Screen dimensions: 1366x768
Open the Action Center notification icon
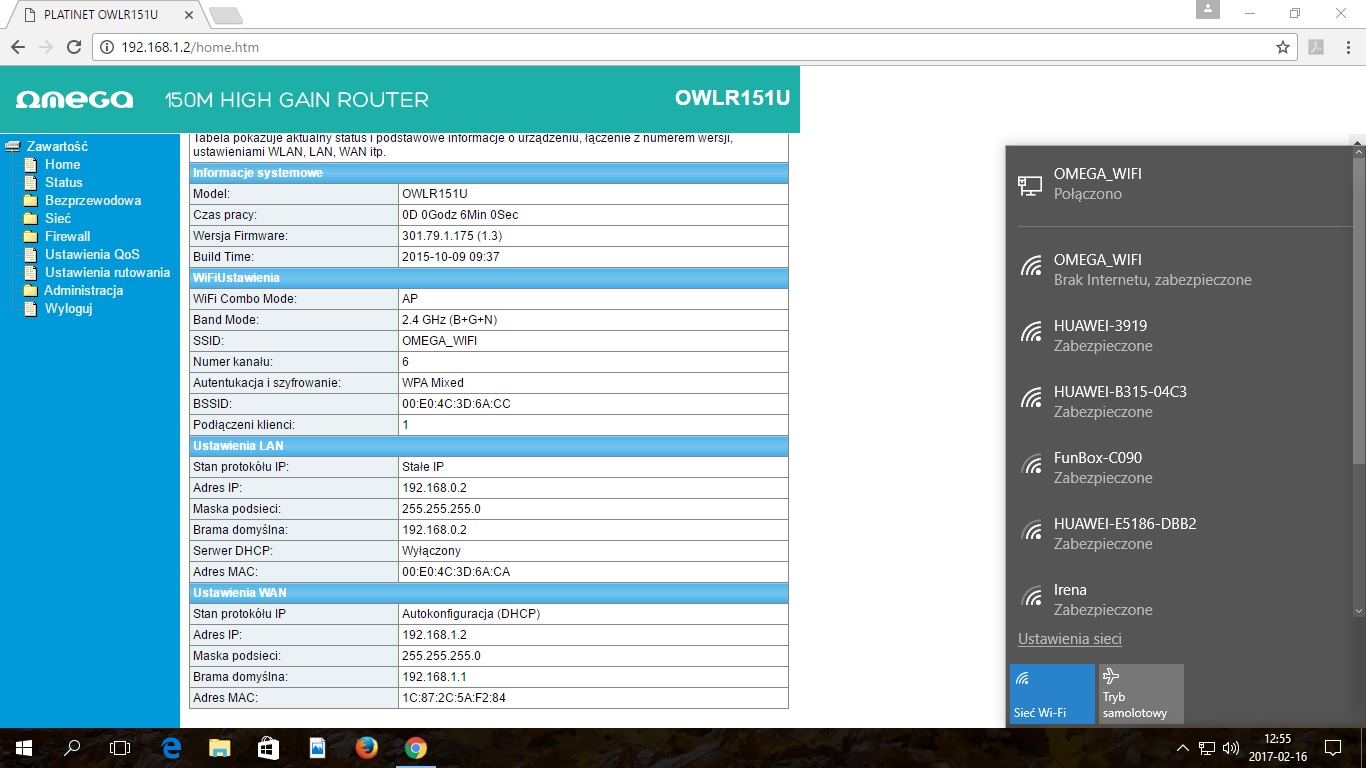(1332, 748)
